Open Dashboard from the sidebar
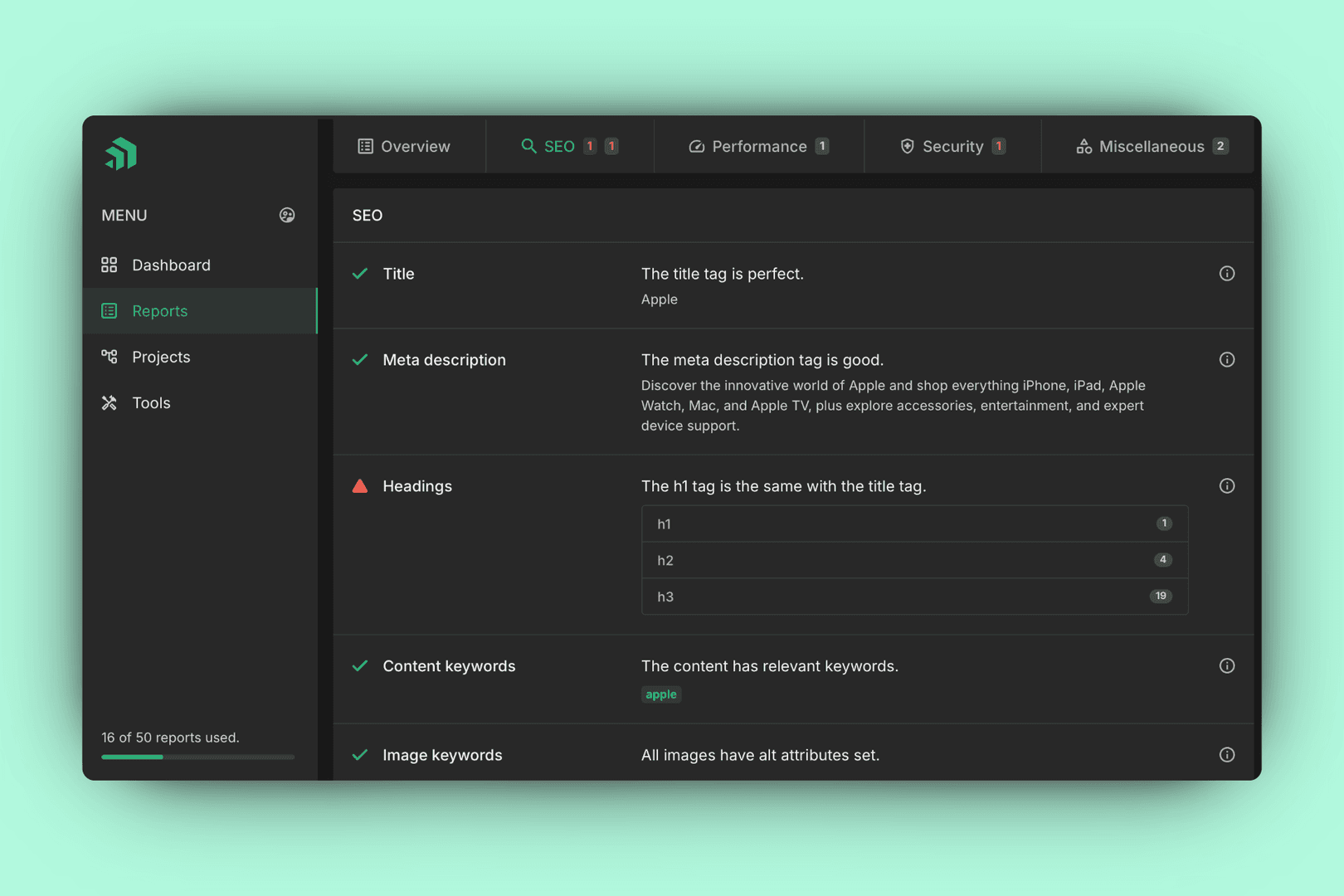Image resolution: width=1344 pixels, height=896 pixels. (x=171, y=265)
